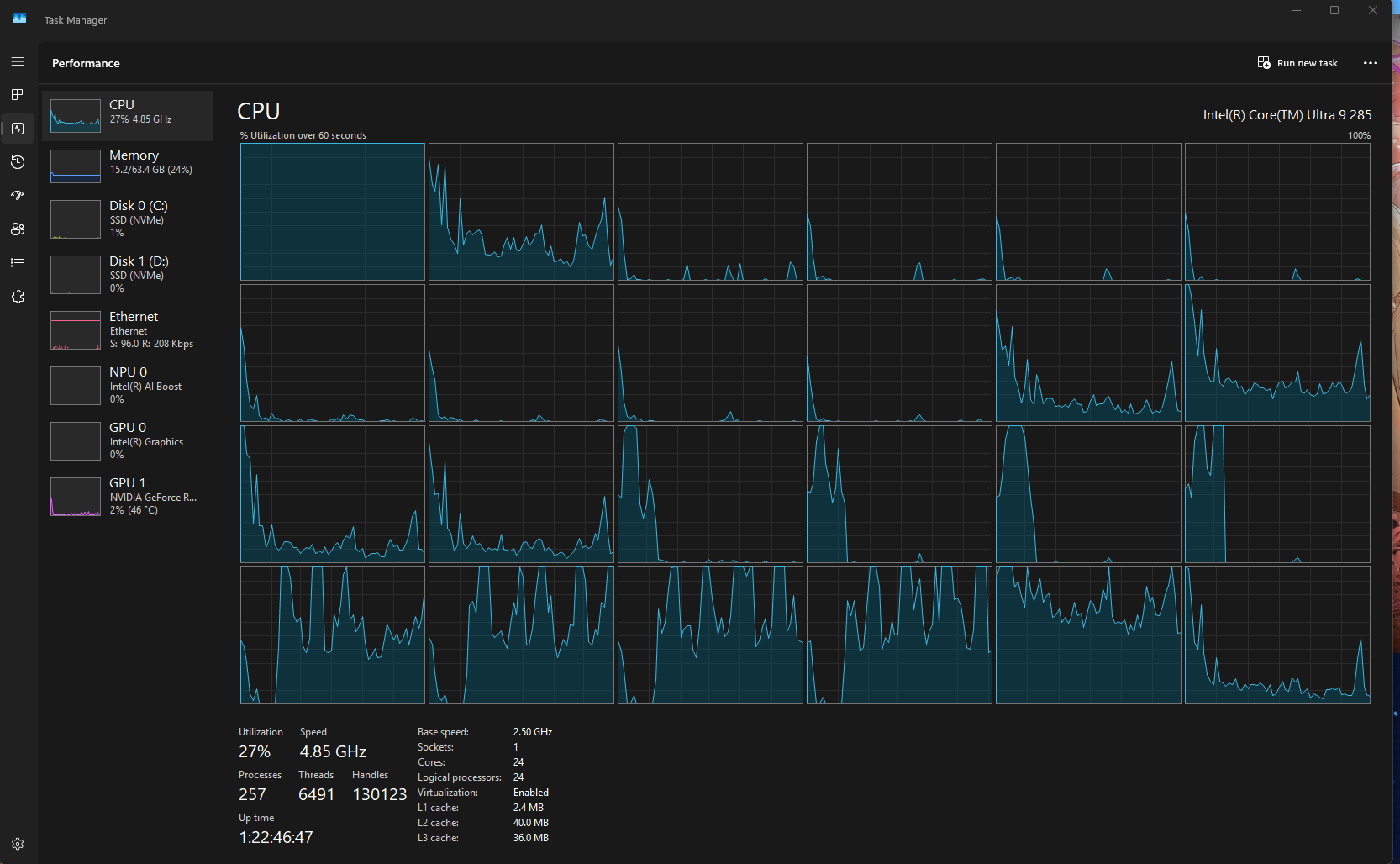Screen dimensions: 1400x864
Task: Click the Up time 1:22:46:47 value
Action: point(276,837)
